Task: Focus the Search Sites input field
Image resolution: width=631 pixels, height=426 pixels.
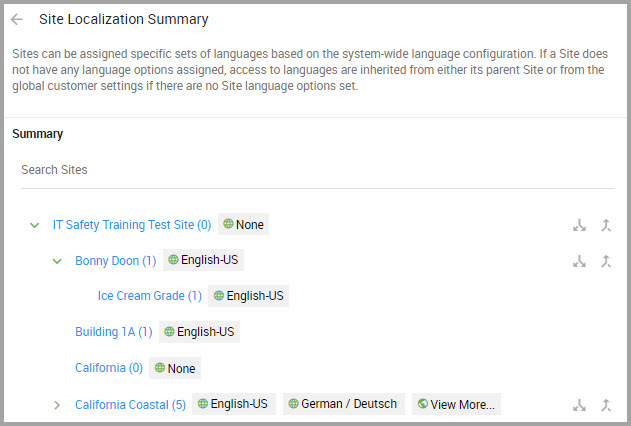Action: pos(318,170)
